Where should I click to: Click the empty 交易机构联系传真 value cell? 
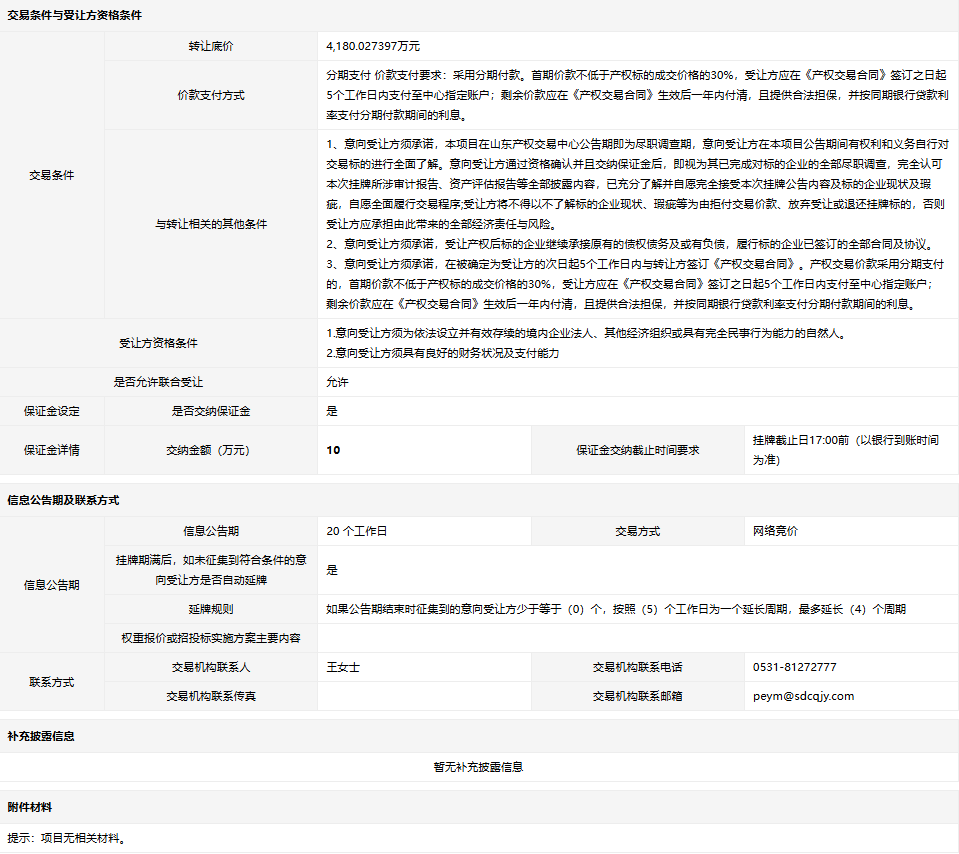(x=423, y=696)
